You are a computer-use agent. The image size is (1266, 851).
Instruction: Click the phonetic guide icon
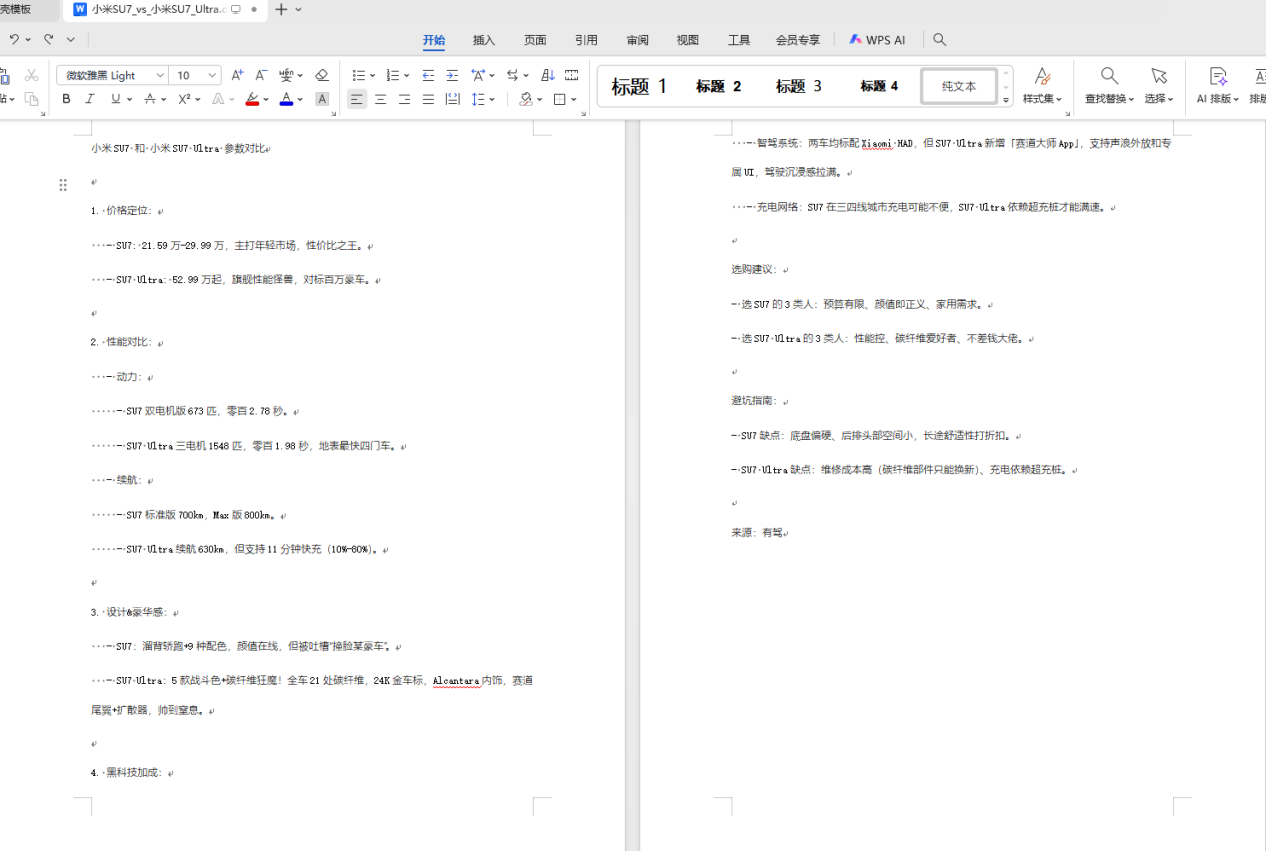pos(287,75)
